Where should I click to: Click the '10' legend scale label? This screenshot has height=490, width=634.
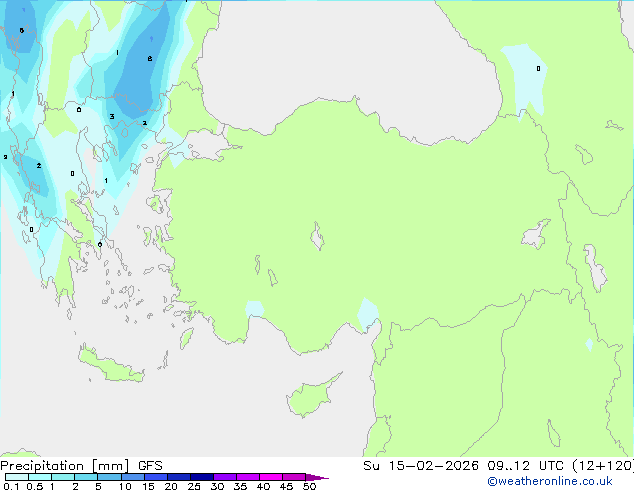[125, 486]
